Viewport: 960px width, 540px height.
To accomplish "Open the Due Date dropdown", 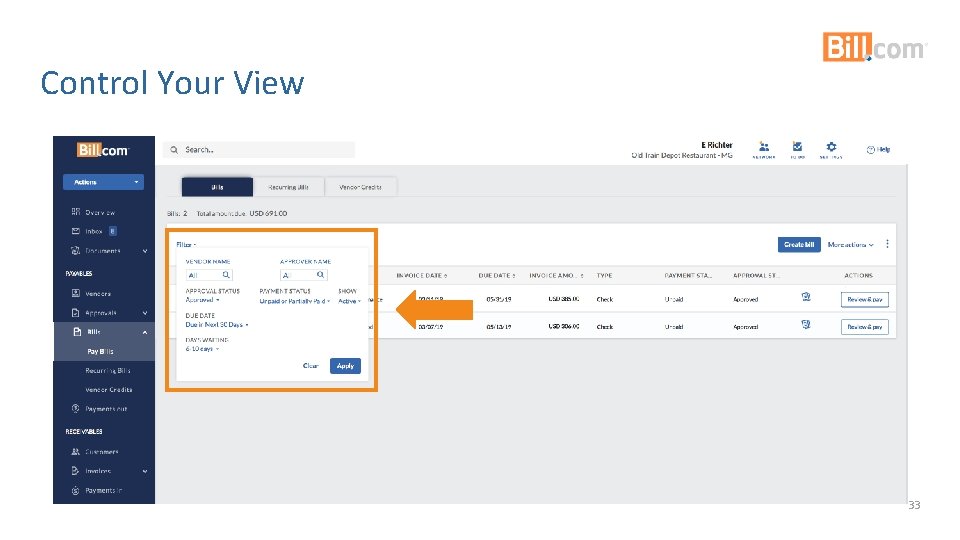I will (x=217, y=324).
